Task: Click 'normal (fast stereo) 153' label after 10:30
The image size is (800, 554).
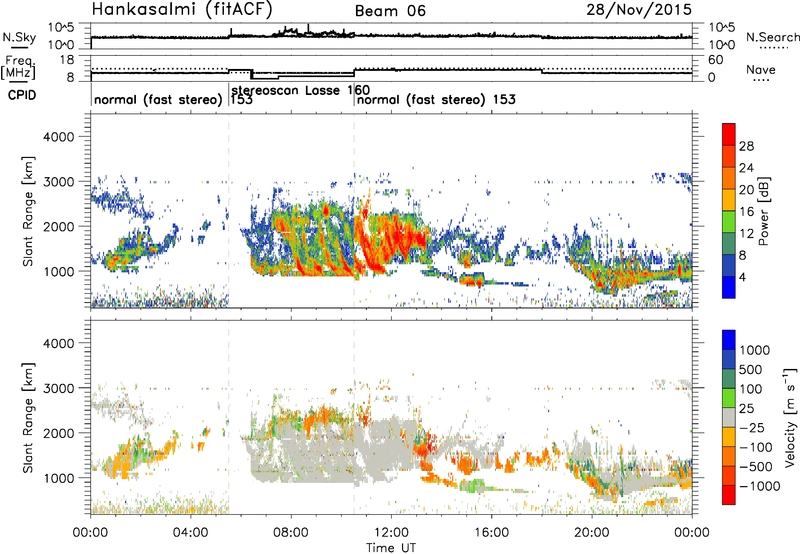Action: (x=436, y=99)
